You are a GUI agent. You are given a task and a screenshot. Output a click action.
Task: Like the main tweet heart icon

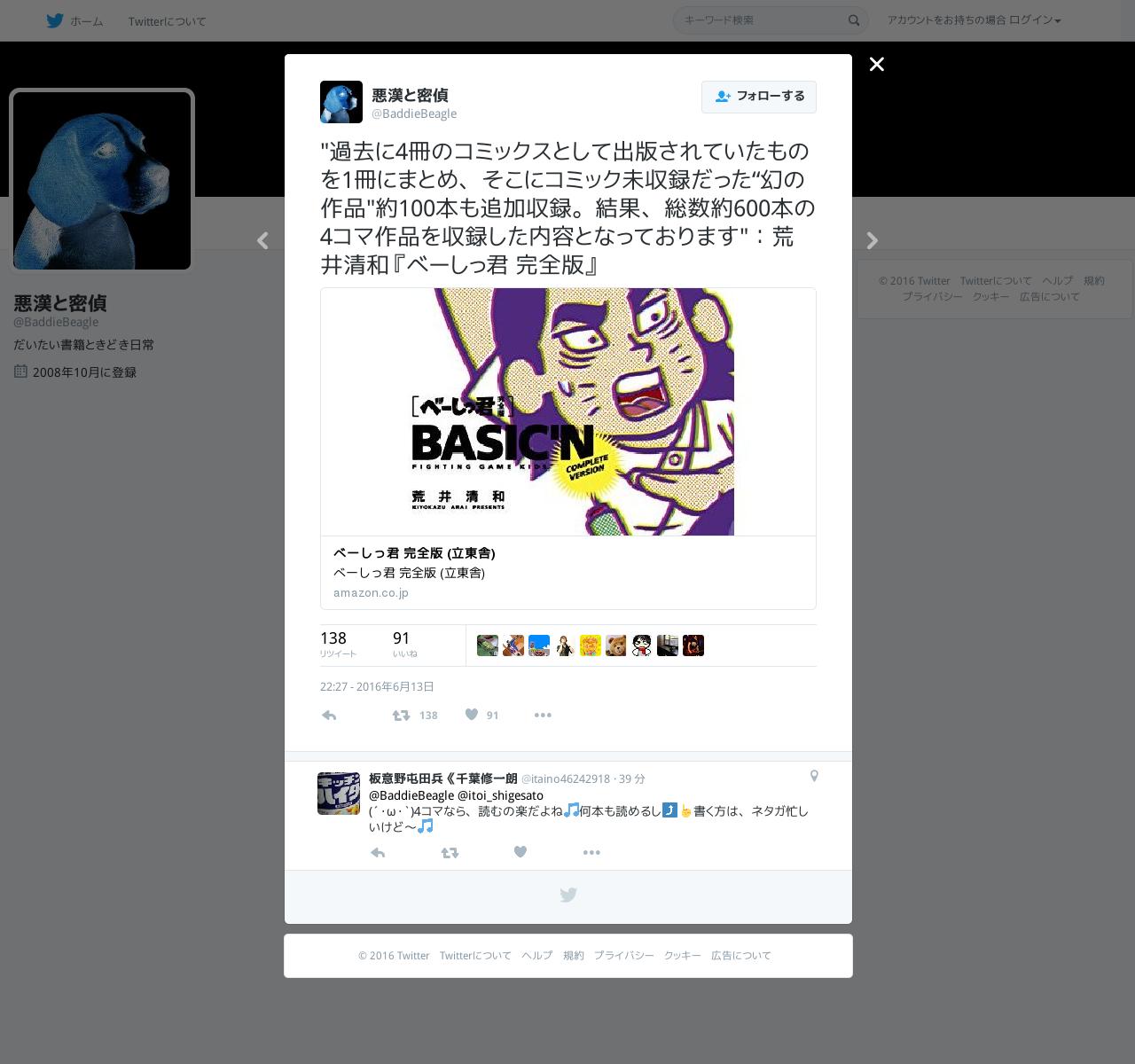tap(472, 715)
